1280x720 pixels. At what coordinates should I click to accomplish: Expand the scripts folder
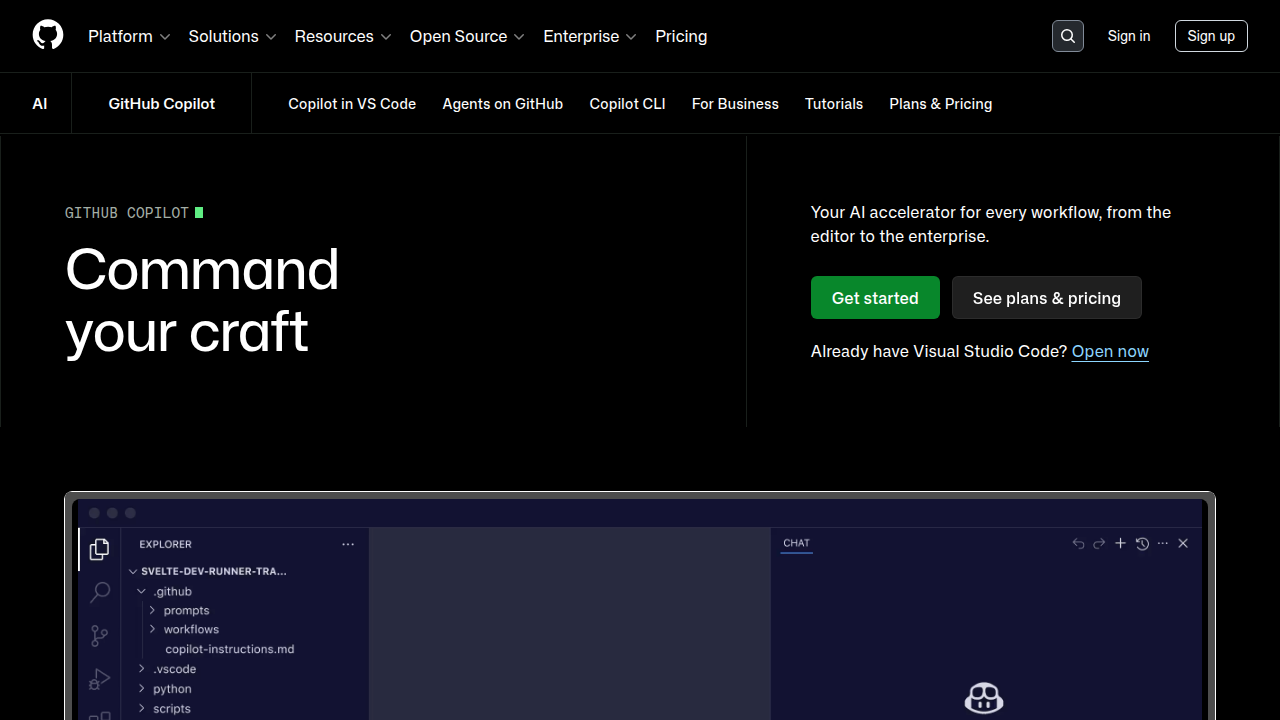tap(165, 708)
